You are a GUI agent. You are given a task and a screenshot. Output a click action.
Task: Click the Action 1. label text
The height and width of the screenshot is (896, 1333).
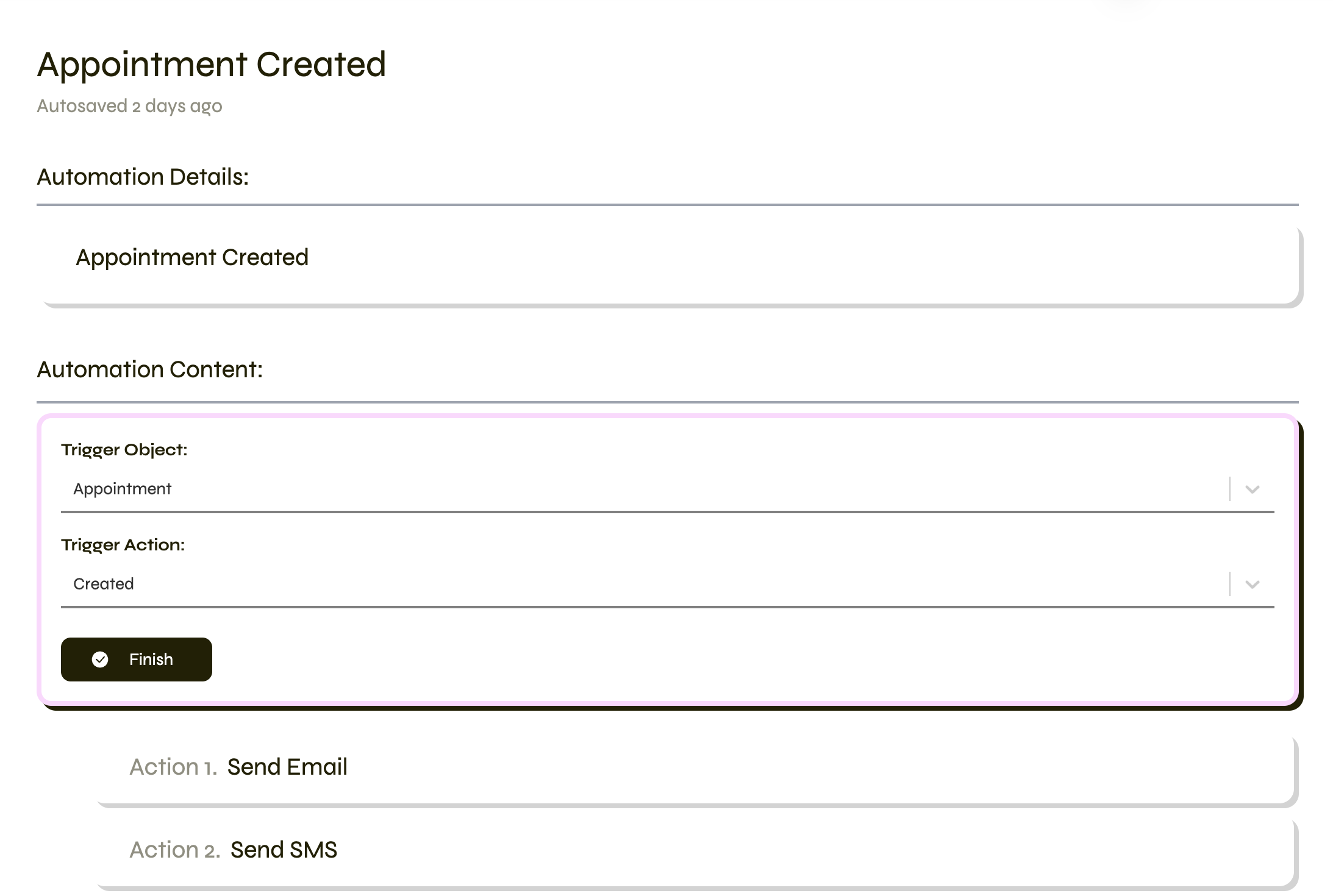point(173,767)
